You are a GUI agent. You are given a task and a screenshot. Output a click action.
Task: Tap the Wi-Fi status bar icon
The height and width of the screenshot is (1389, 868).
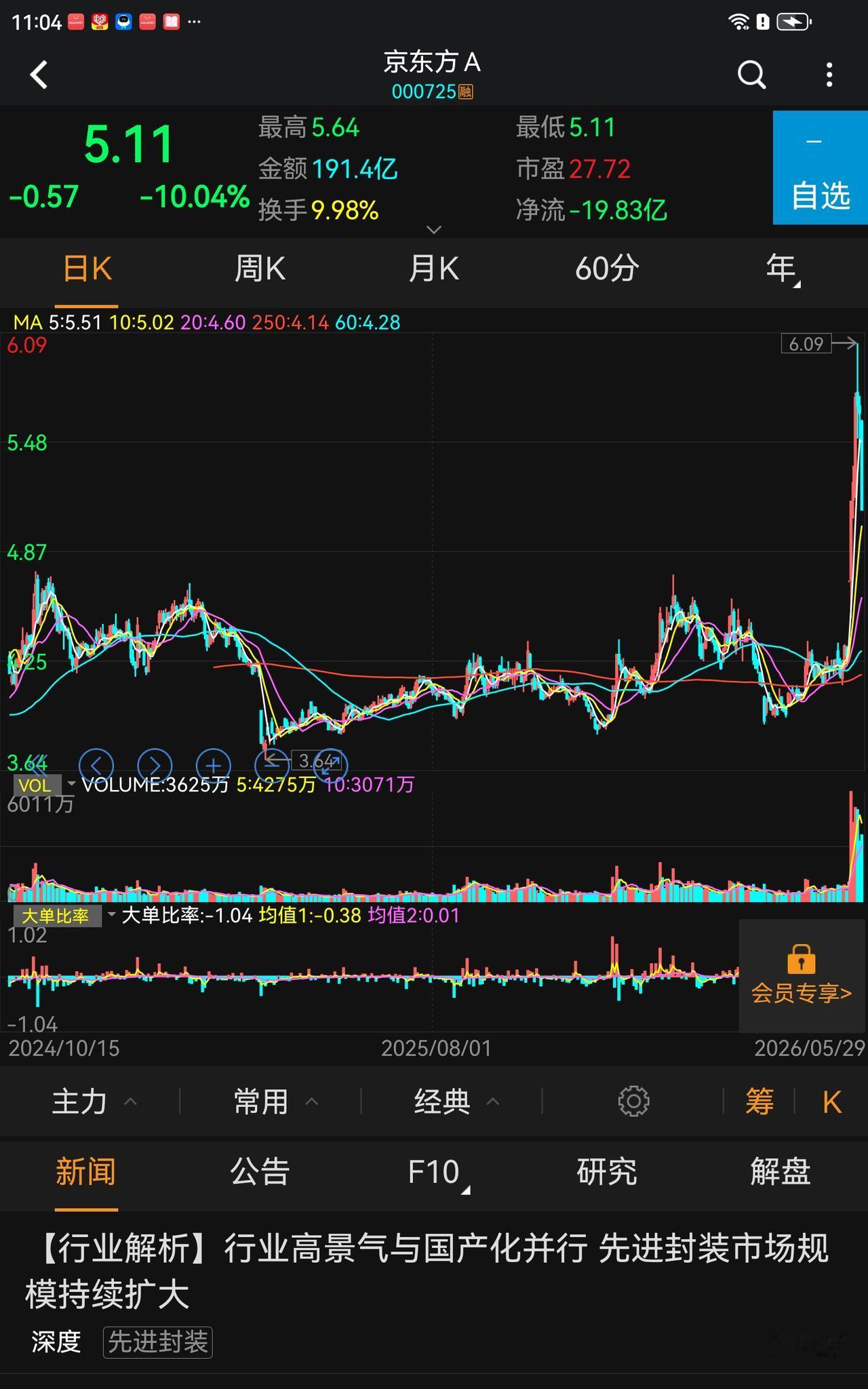tap(738, 22)
